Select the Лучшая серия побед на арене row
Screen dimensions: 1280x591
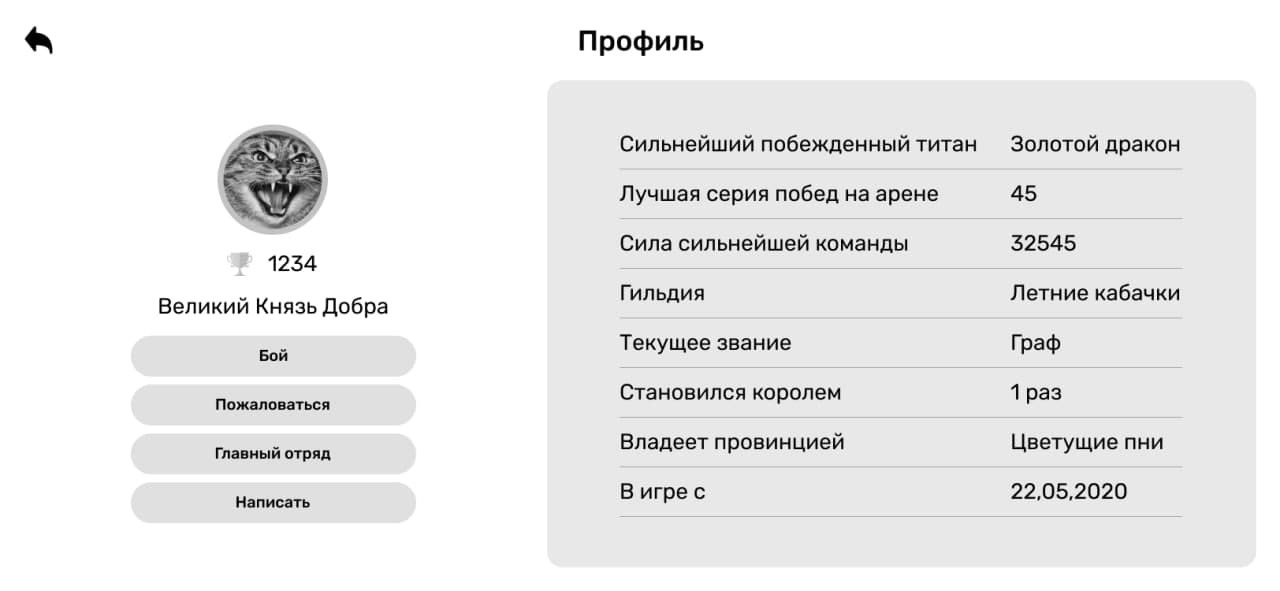[900, 194]
